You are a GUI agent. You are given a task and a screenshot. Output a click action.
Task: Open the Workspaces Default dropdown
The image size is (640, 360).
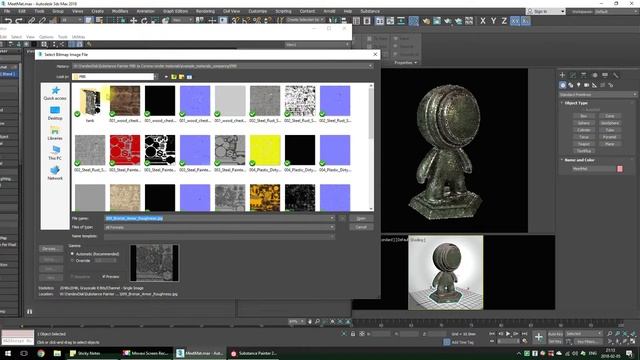pos(616,11)
